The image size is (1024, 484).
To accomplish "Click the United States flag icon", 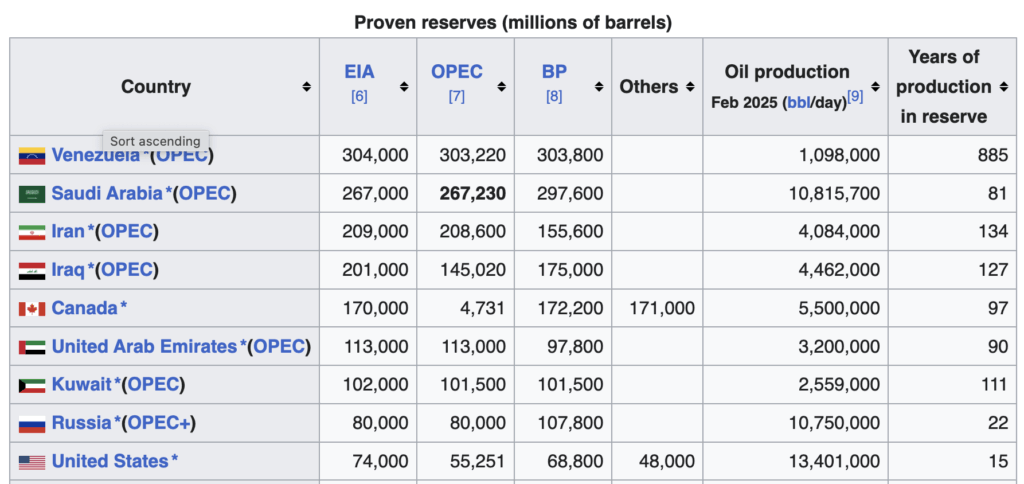I will point(32,462).
